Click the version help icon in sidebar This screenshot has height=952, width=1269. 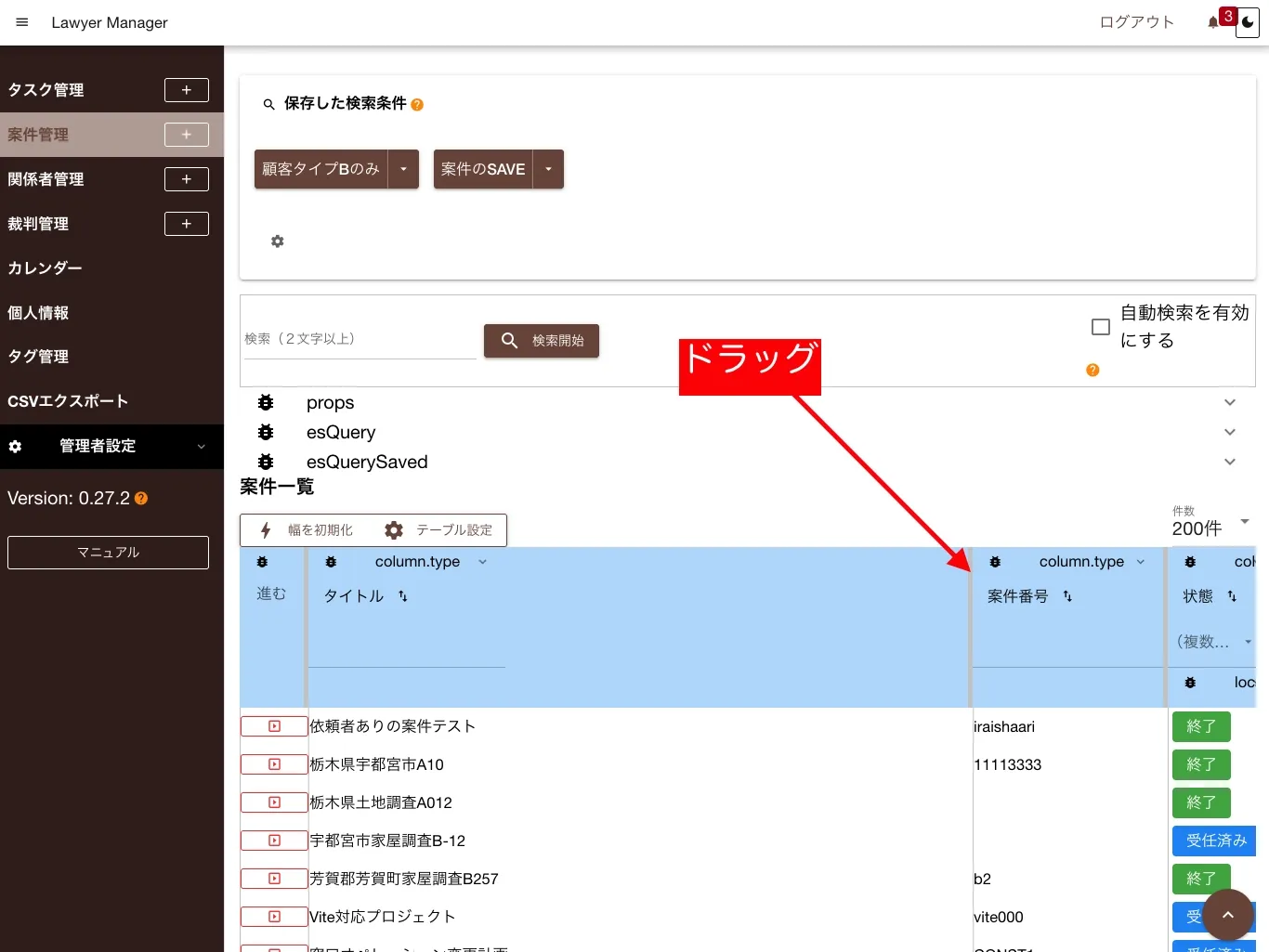tap(141, 499)
